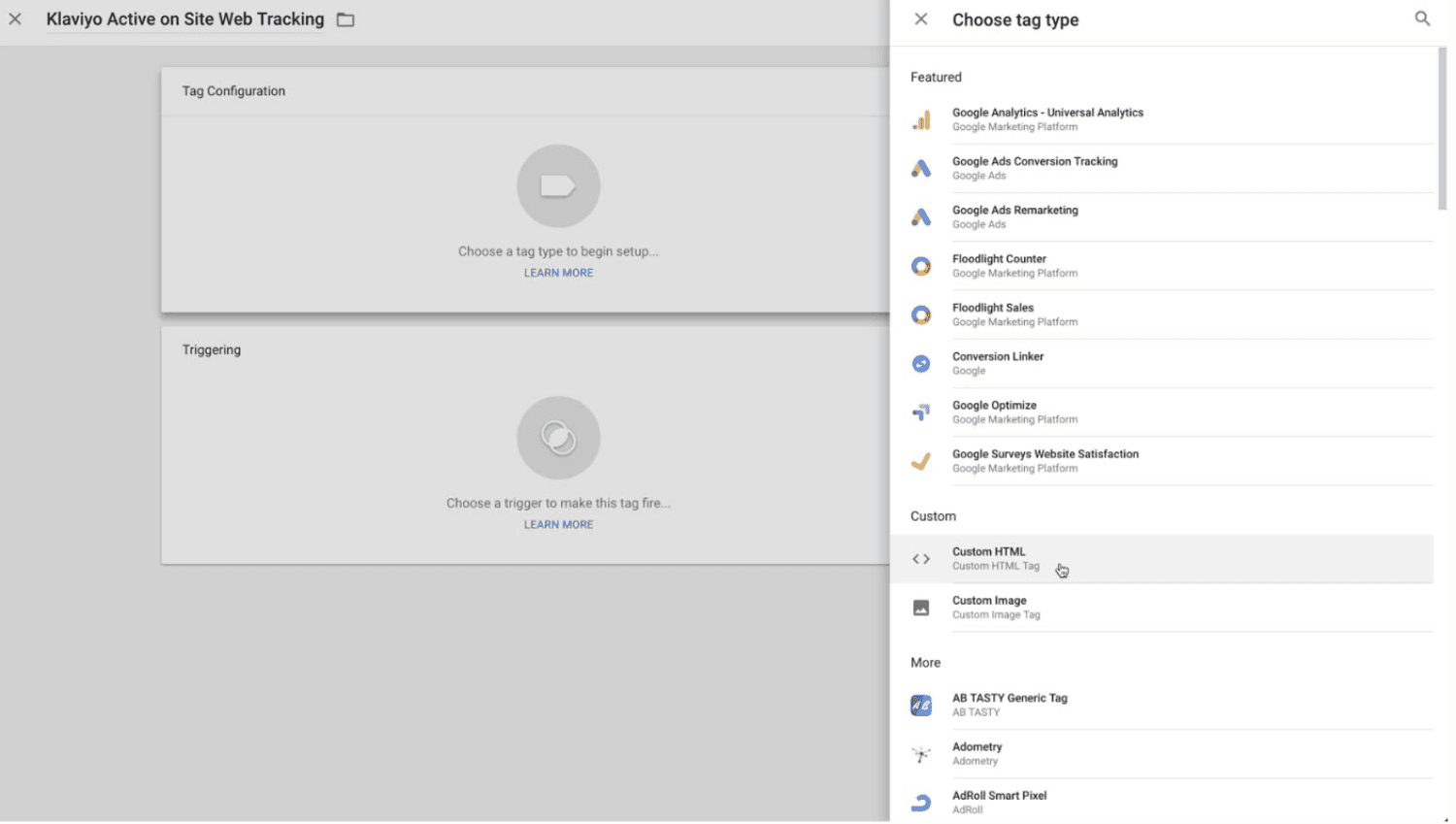This screenshot has width=1456, height=824.
Task: Click the tag type list scrollbar
Action: tap(1442, 128)
